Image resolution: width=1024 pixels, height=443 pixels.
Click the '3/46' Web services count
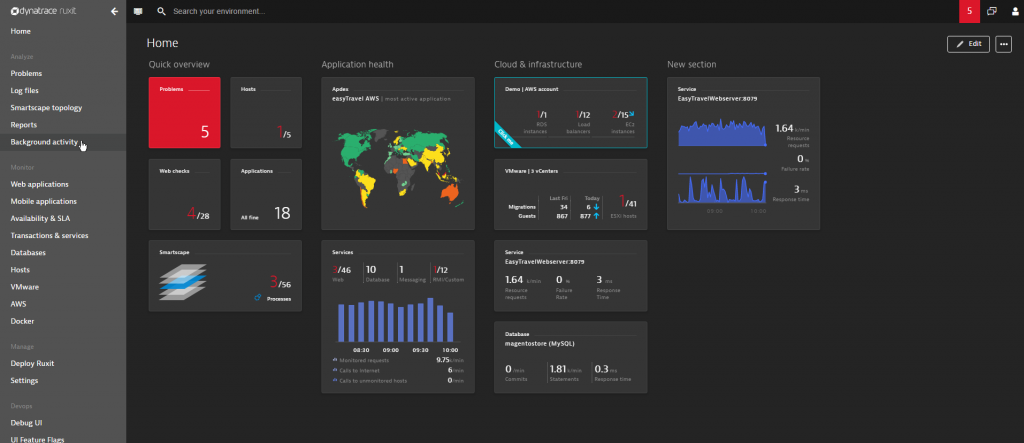point(342,269)
